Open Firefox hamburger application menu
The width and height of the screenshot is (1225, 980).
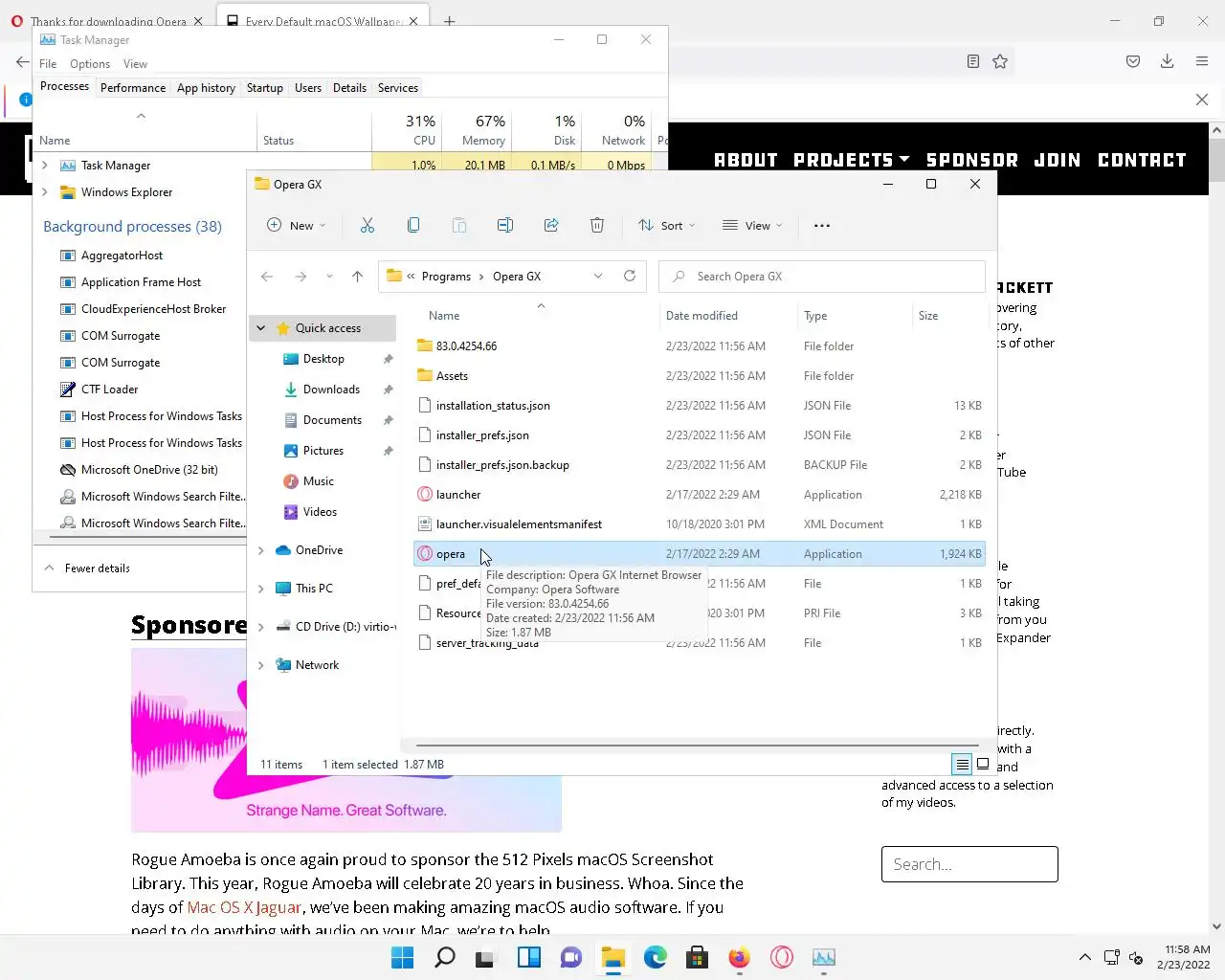click(1202, 61)
